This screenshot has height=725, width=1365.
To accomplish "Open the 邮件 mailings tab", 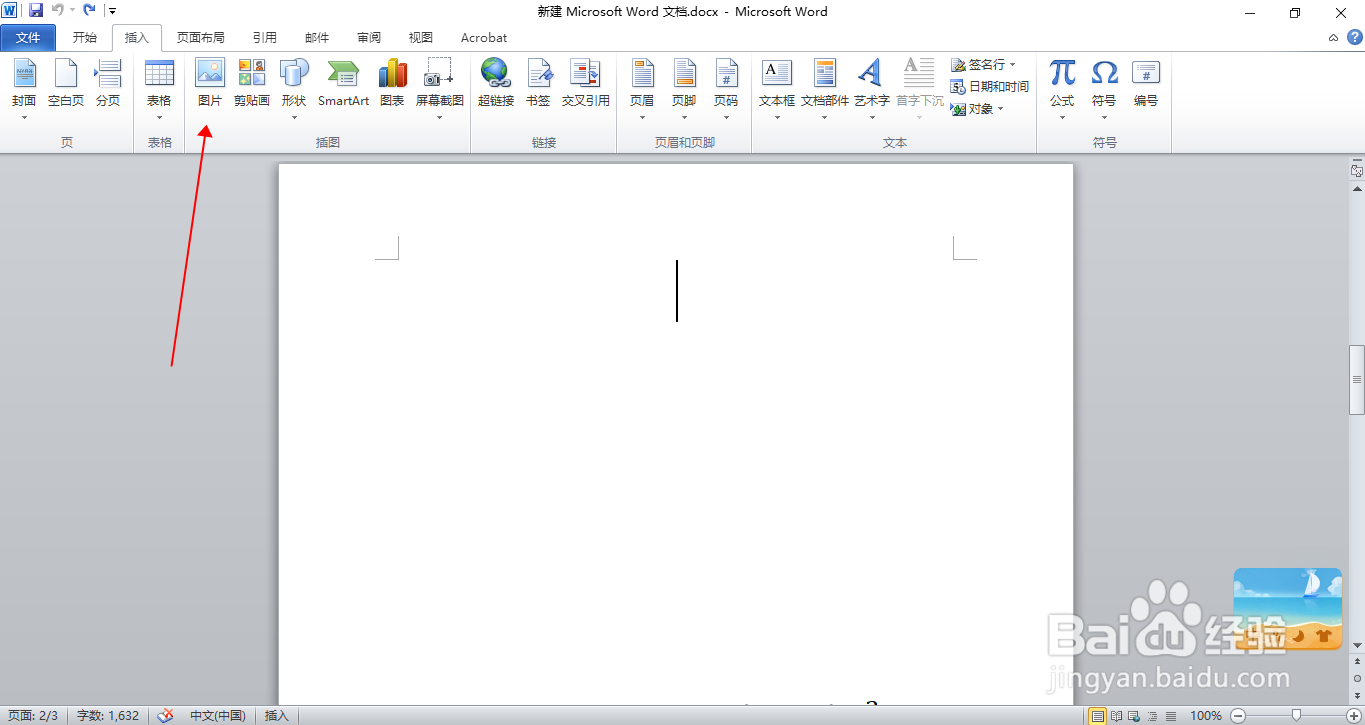I will point(317,38).
